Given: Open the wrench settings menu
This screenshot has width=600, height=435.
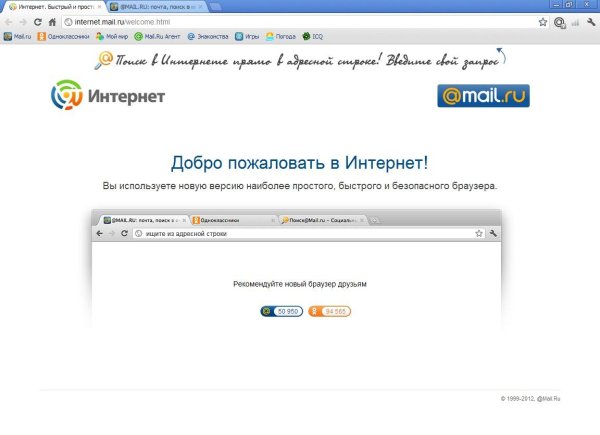Looking at the screenshot, I should (x=591, y=22).
